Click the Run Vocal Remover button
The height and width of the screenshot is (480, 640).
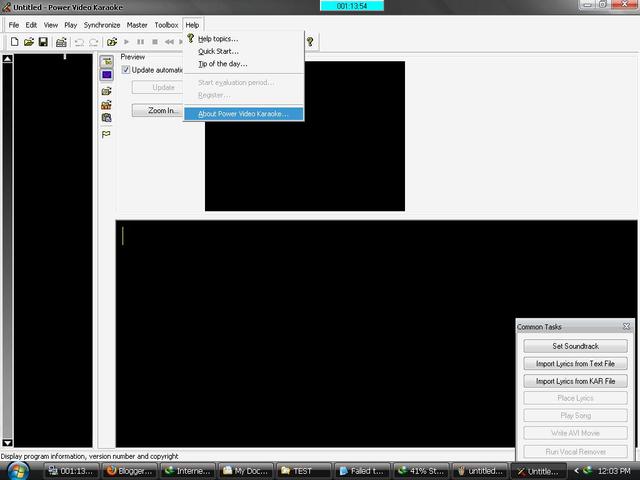576,451
